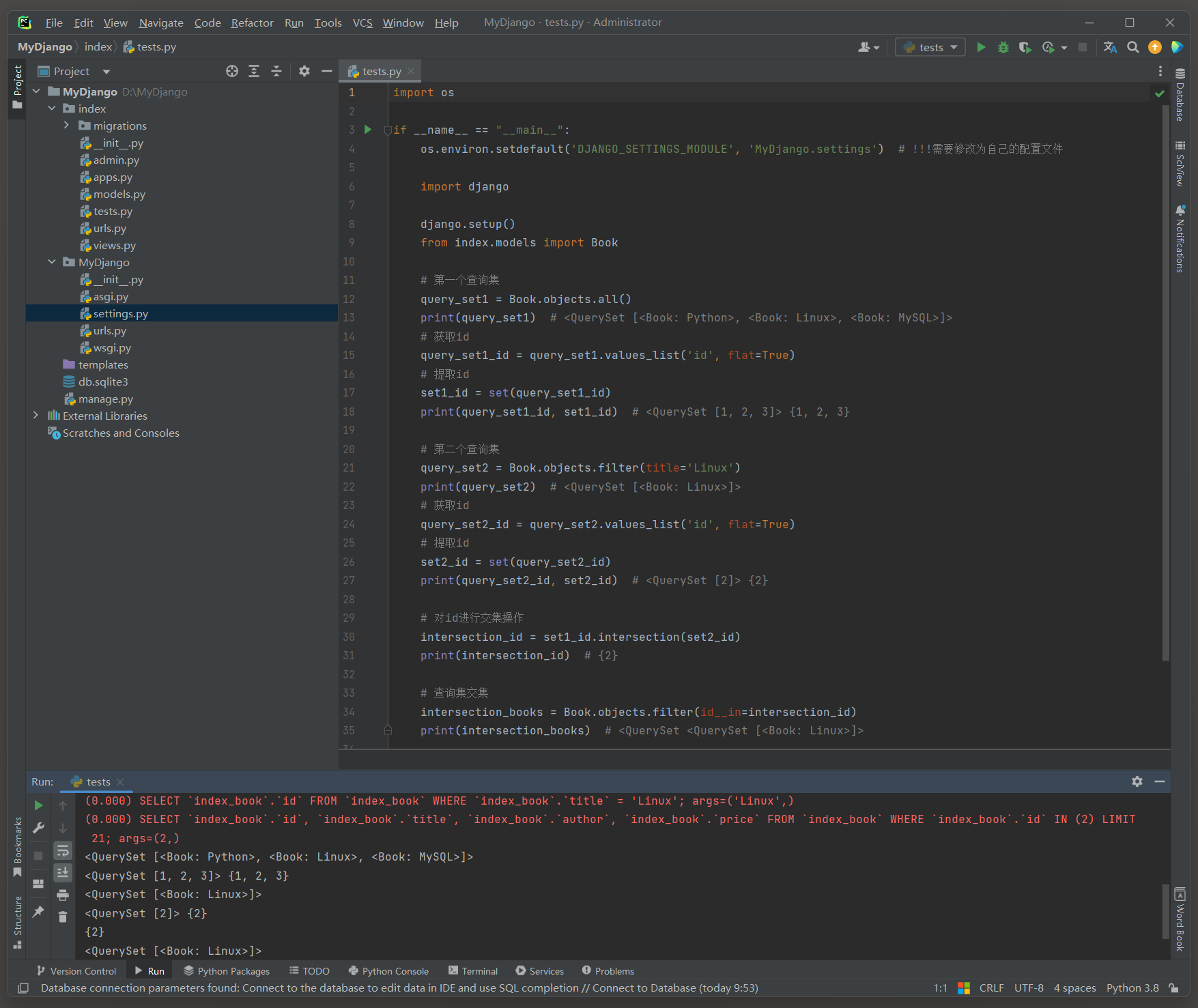Click the Run console vertical scrollbar
The height and width of the screenshot is (1008, 1198).
tap(1166, 911)
